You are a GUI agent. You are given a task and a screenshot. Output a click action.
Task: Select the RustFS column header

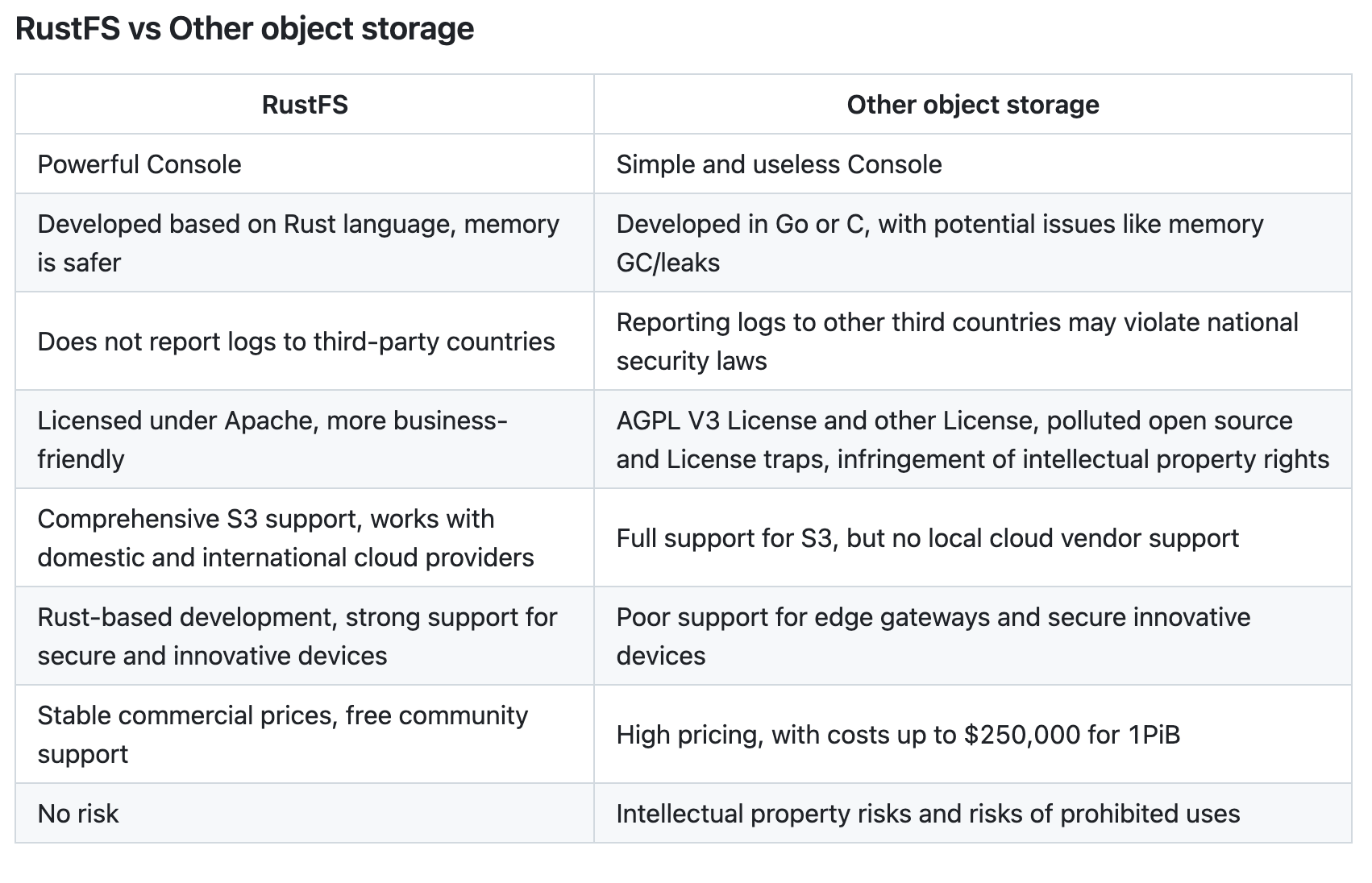[305, 105]
